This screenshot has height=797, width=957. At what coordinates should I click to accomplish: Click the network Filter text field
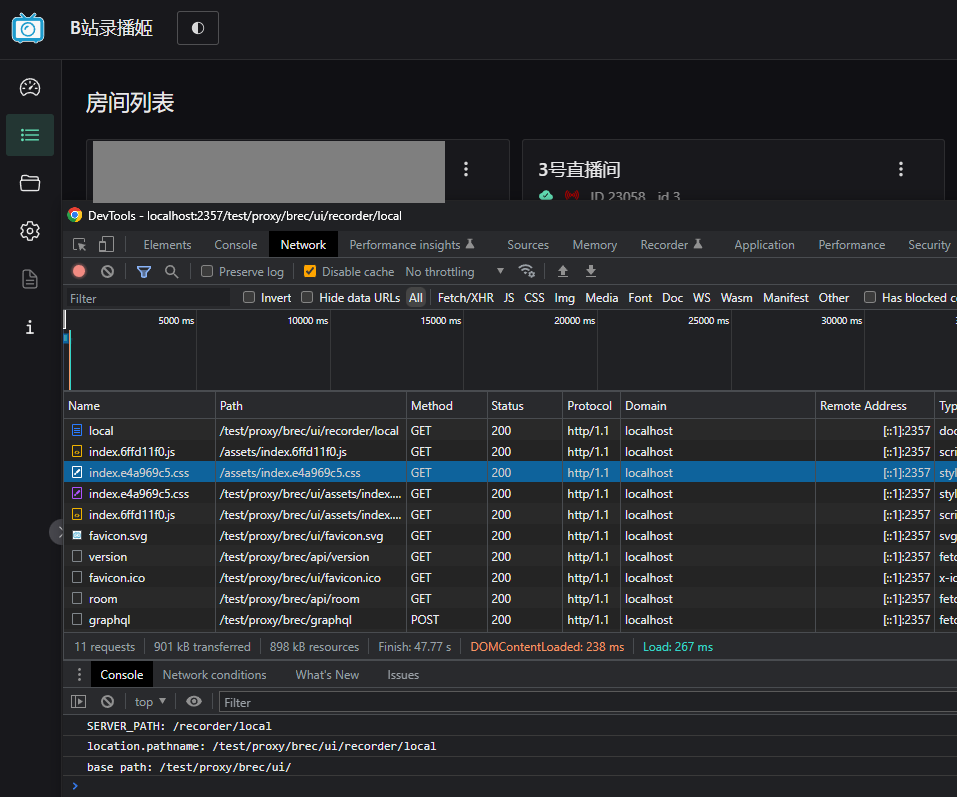click(x=148, y=298)
